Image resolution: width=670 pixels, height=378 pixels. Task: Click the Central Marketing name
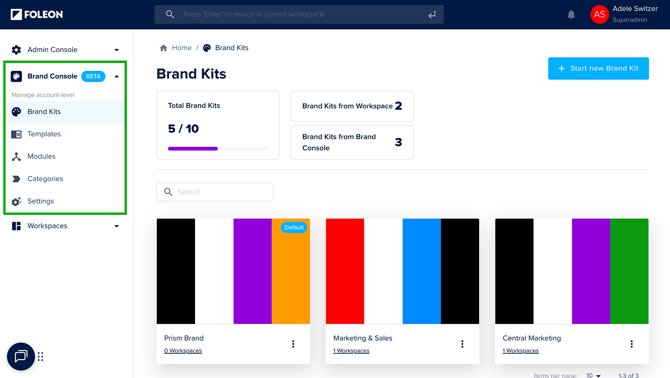532,338
